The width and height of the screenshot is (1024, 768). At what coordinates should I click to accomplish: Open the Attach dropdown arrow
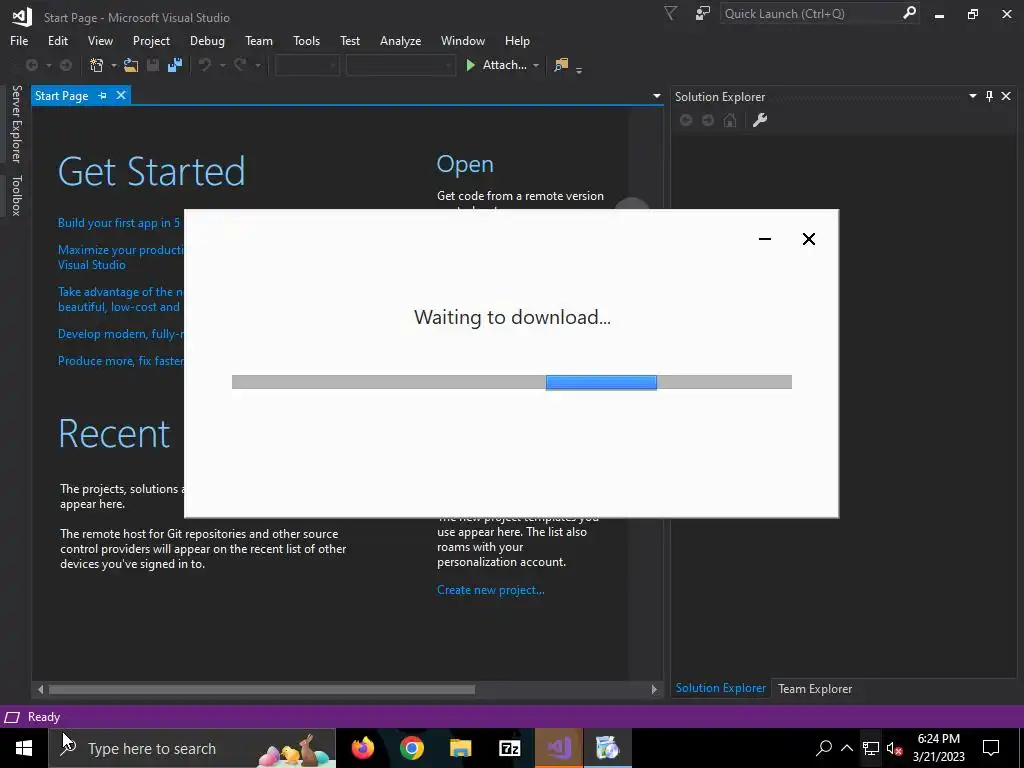536,65
